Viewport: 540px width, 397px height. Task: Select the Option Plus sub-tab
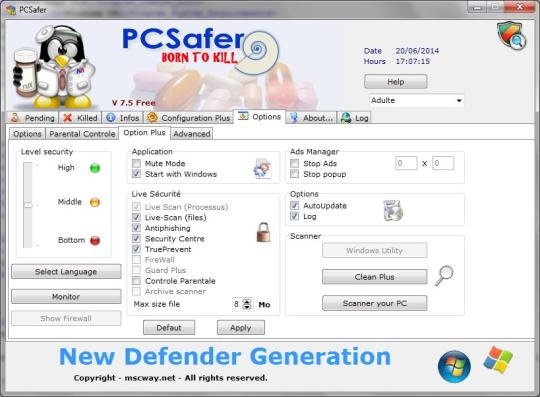[144, 133]
